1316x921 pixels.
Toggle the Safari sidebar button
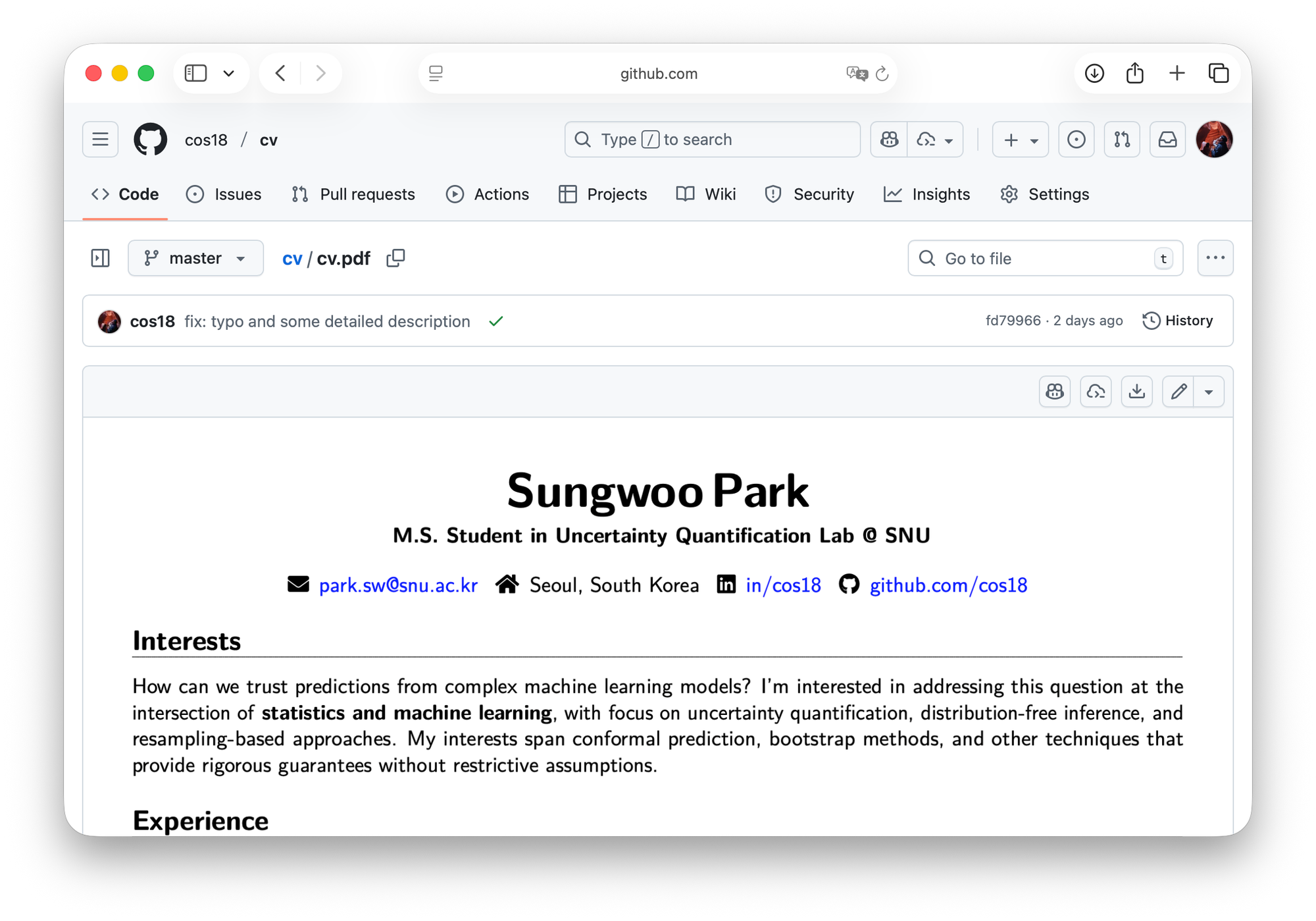pyautogui.click(x=195, y=73)
